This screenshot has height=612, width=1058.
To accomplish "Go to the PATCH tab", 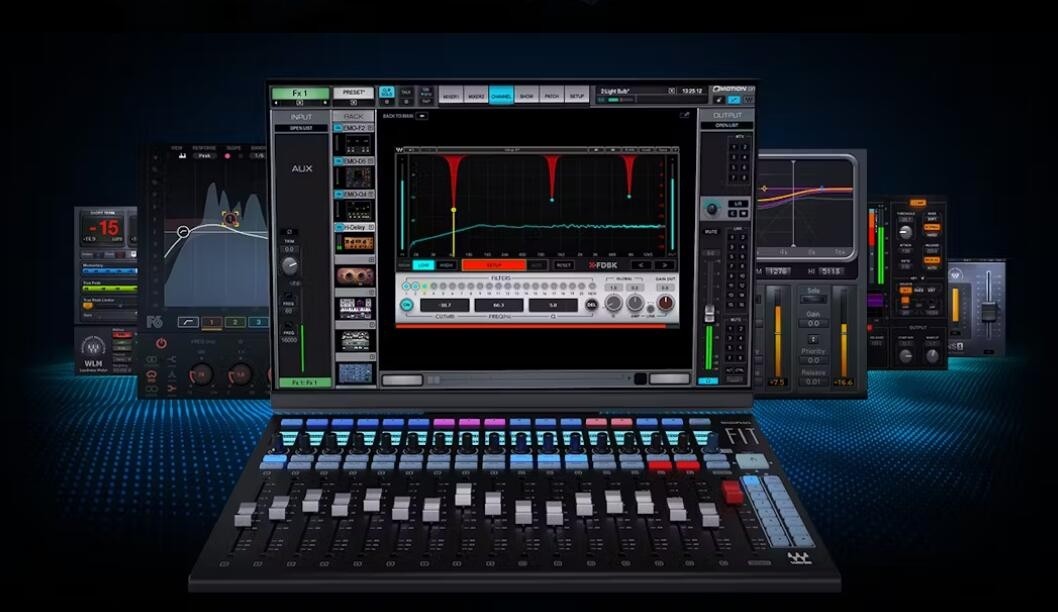I will click(x=552, y=96).
